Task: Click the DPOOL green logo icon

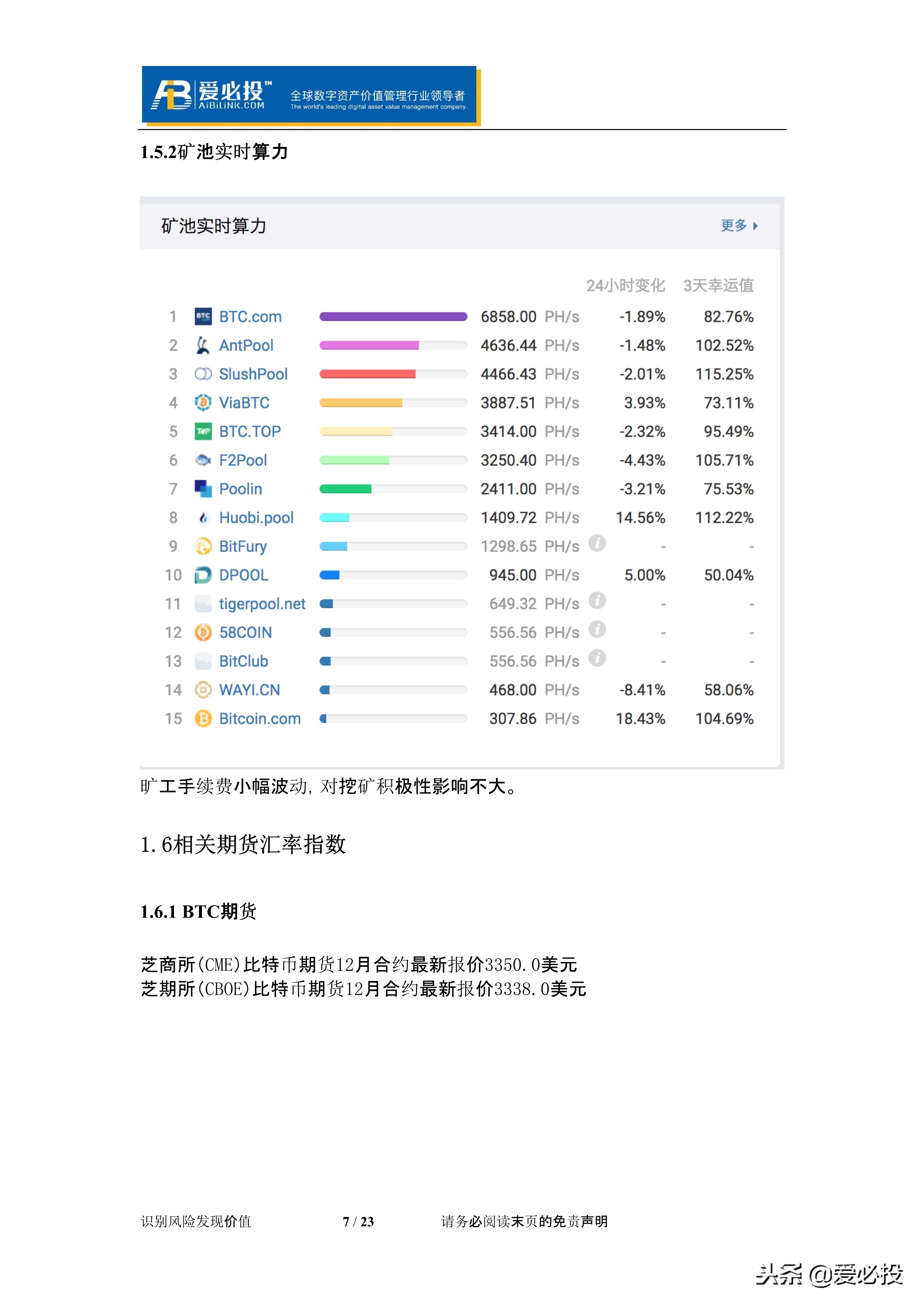Action: coord(203,575)
